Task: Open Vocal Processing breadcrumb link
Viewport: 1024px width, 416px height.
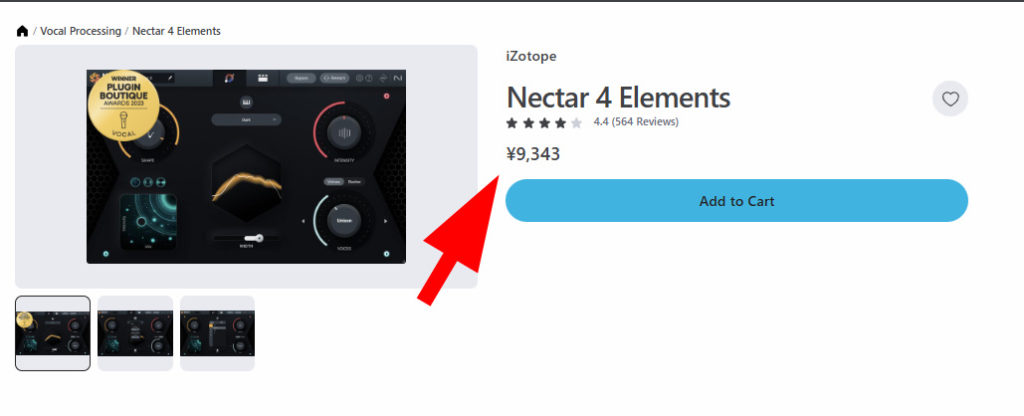Action: tap(81, 31)
